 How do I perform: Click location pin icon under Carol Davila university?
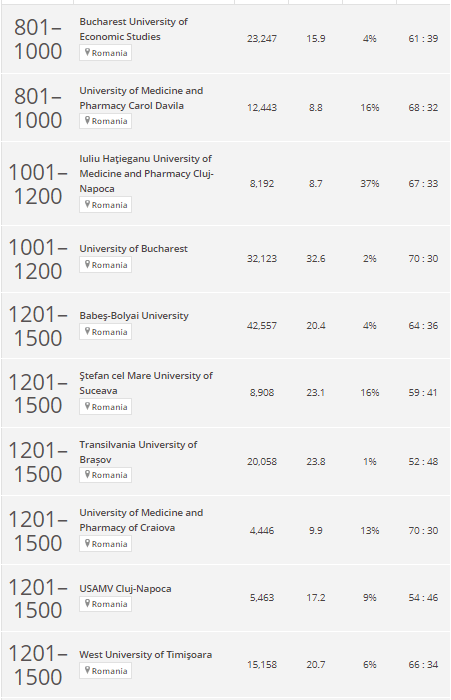(x=88, y=121)
